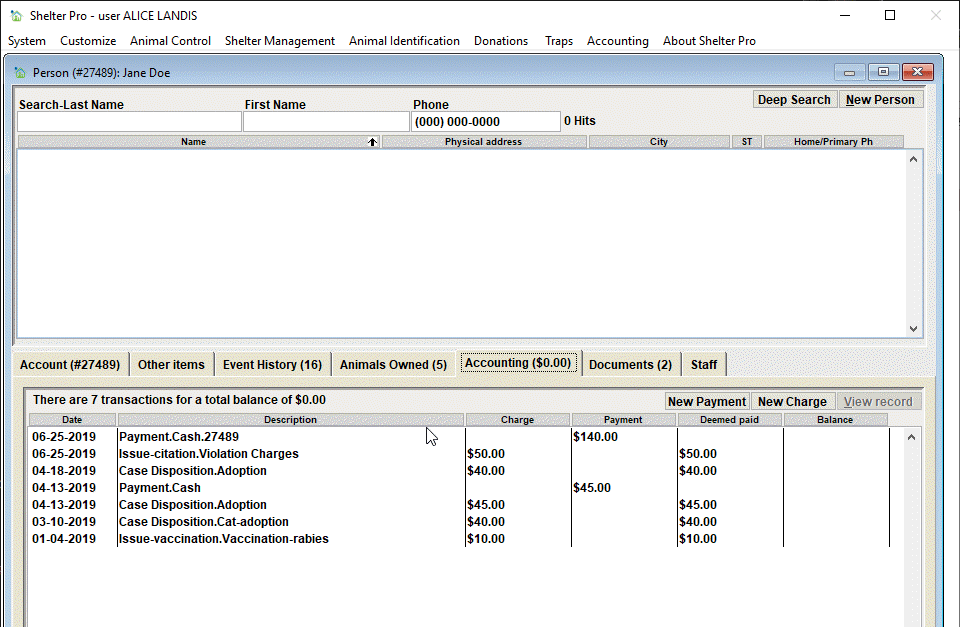This screenshot has height=627, width=960.
Task: Open the Shelter Management menu
Action: pyautogui.click(x=279, y=41)
